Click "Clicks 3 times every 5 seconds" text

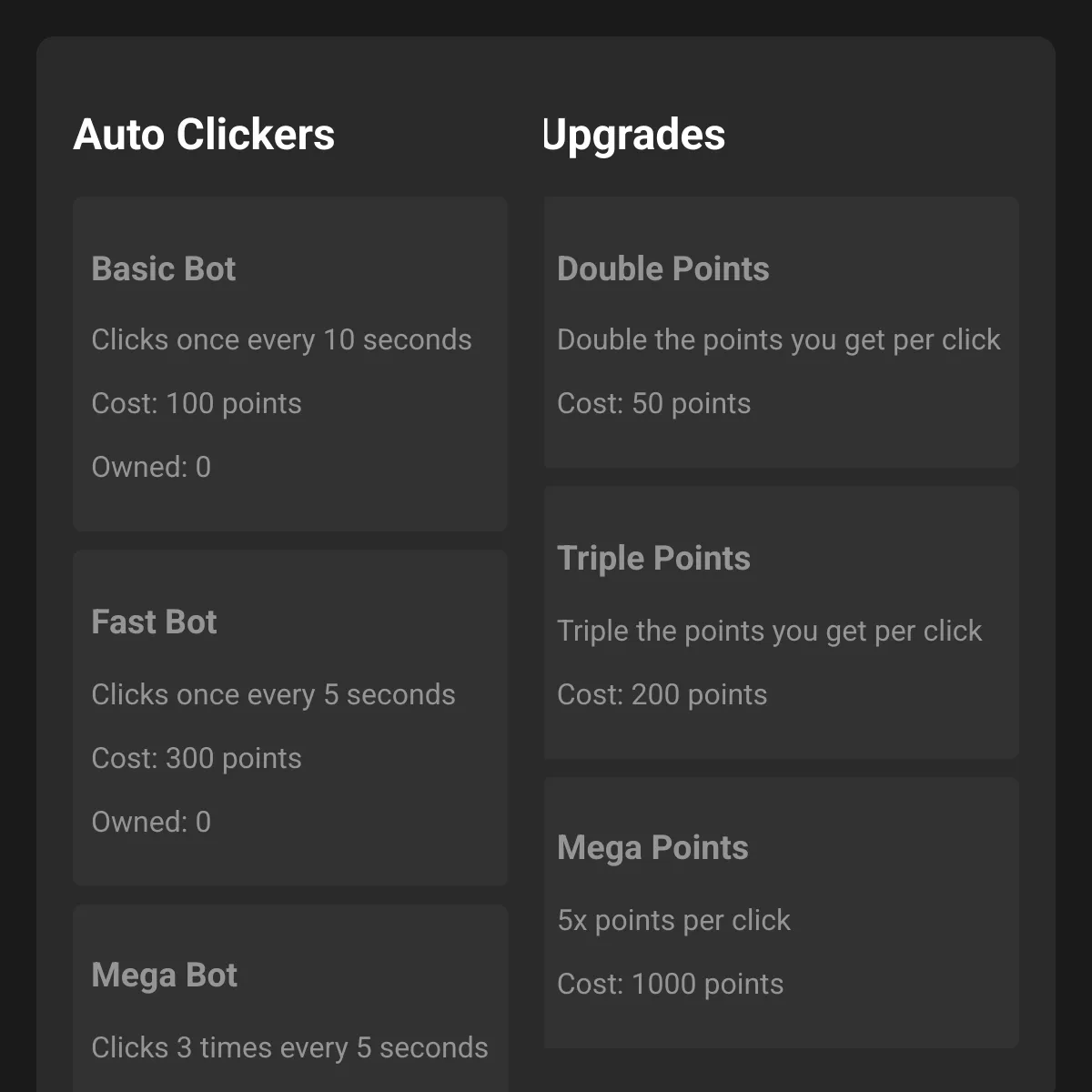[x=289, y=1047]
